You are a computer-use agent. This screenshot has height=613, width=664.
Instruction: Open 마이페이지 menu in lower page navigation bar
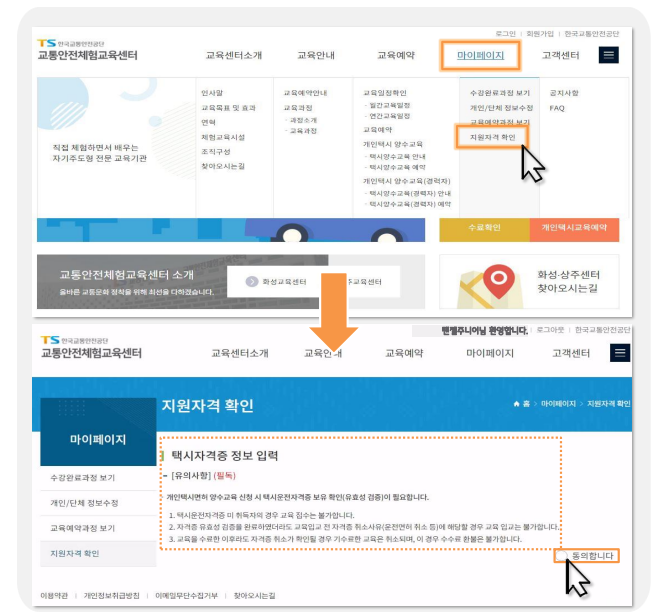490,353
